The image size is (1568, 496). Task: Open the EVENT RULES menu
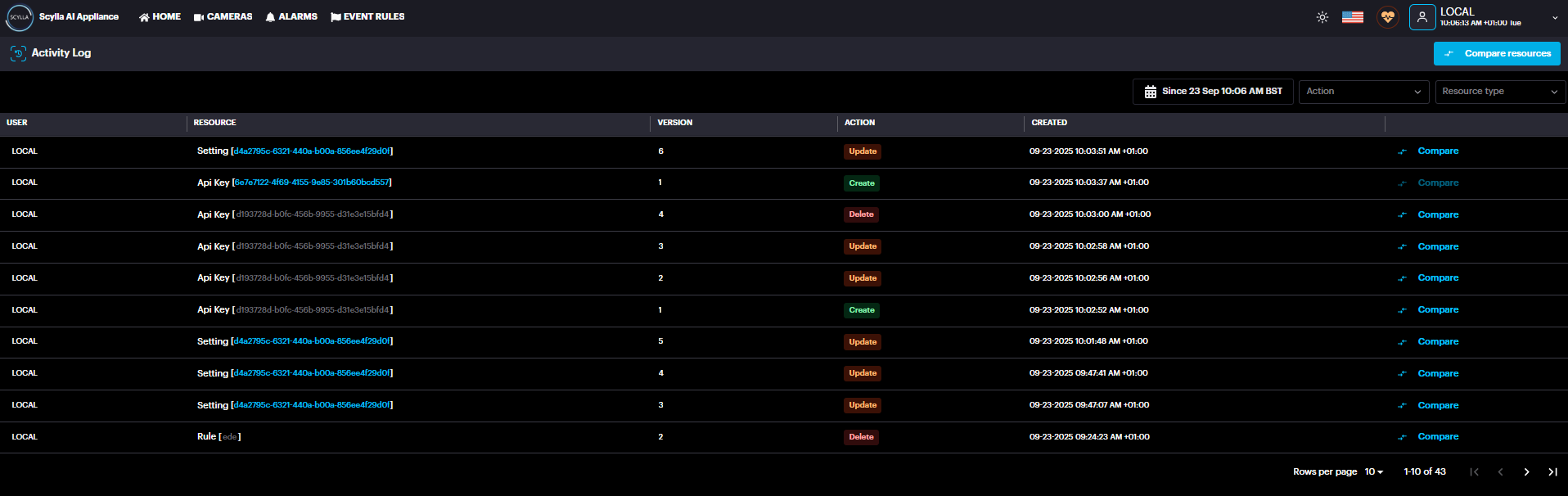[x=367, y=17]
